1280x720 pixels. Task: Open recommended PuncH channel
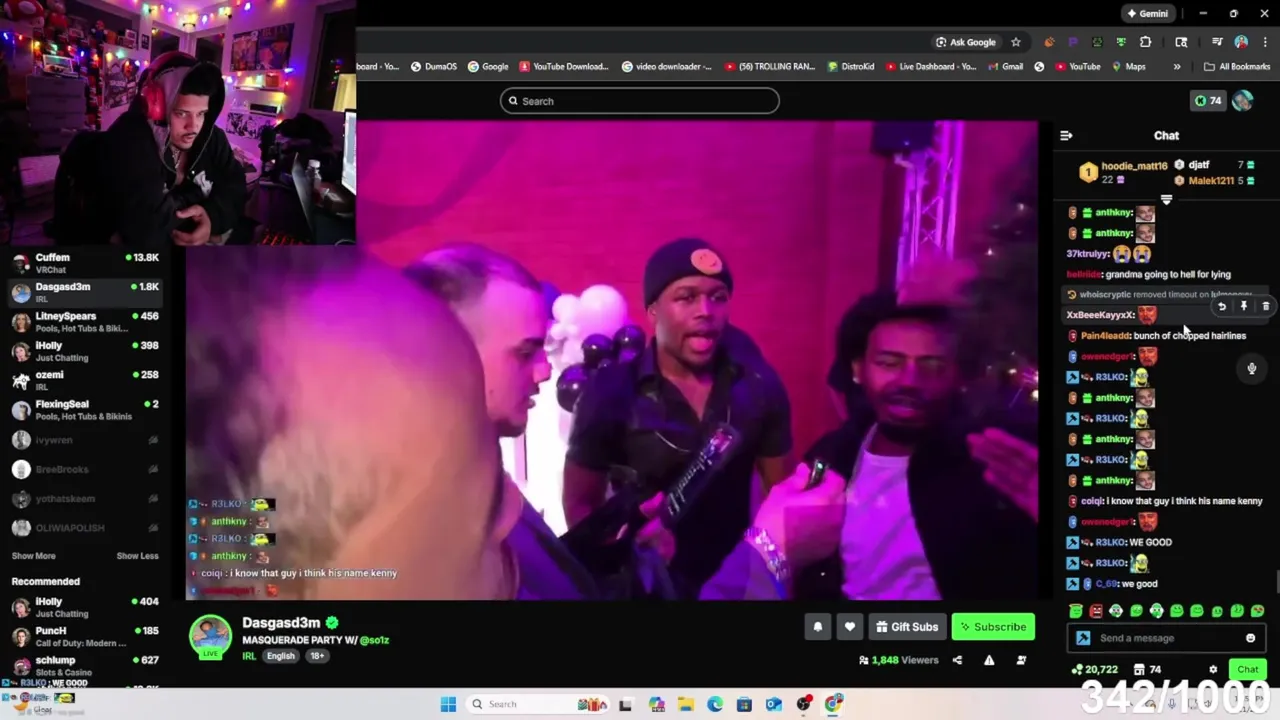(85, 637)
